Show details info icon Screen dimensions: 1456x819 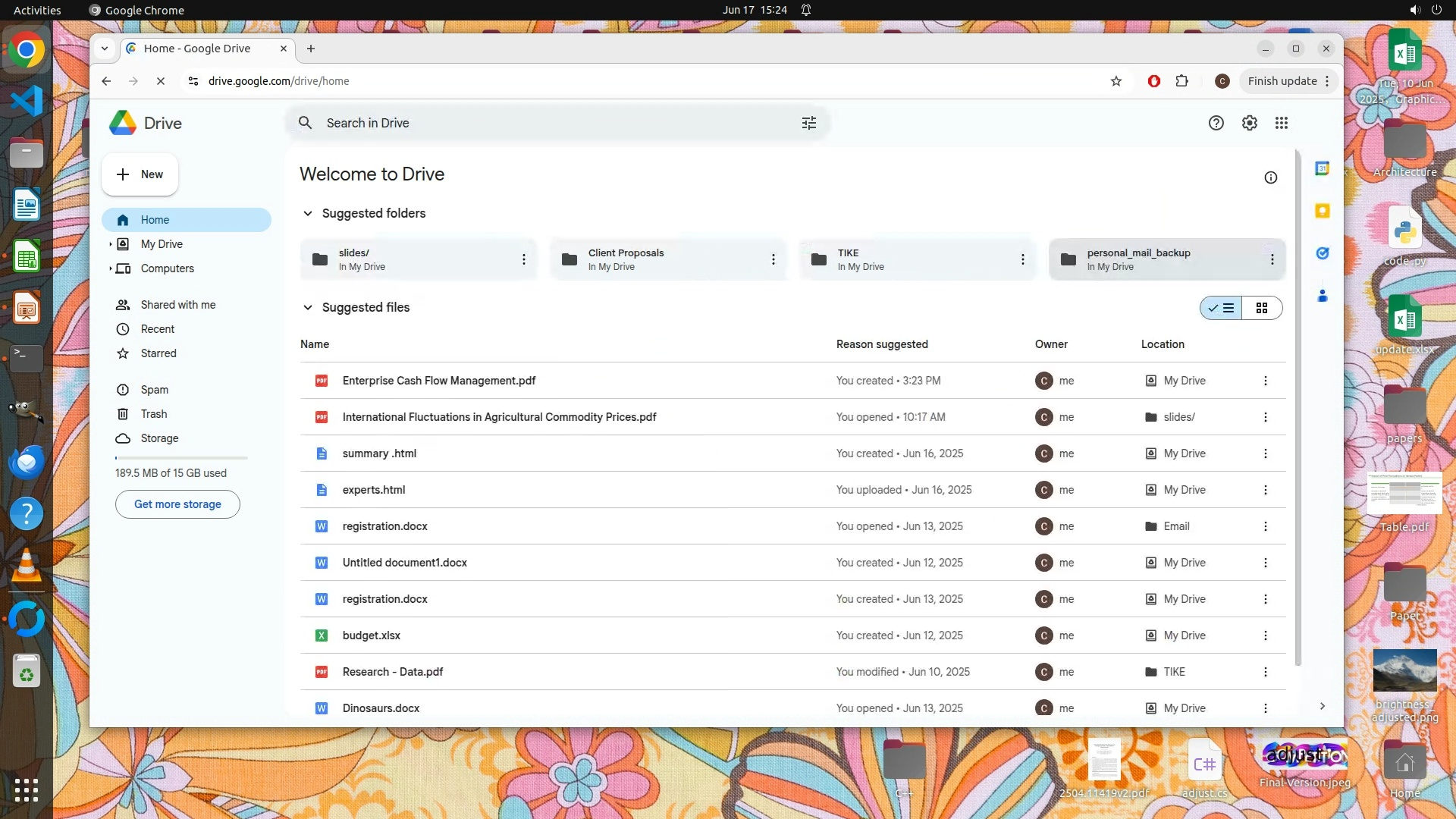(1271, 177)
